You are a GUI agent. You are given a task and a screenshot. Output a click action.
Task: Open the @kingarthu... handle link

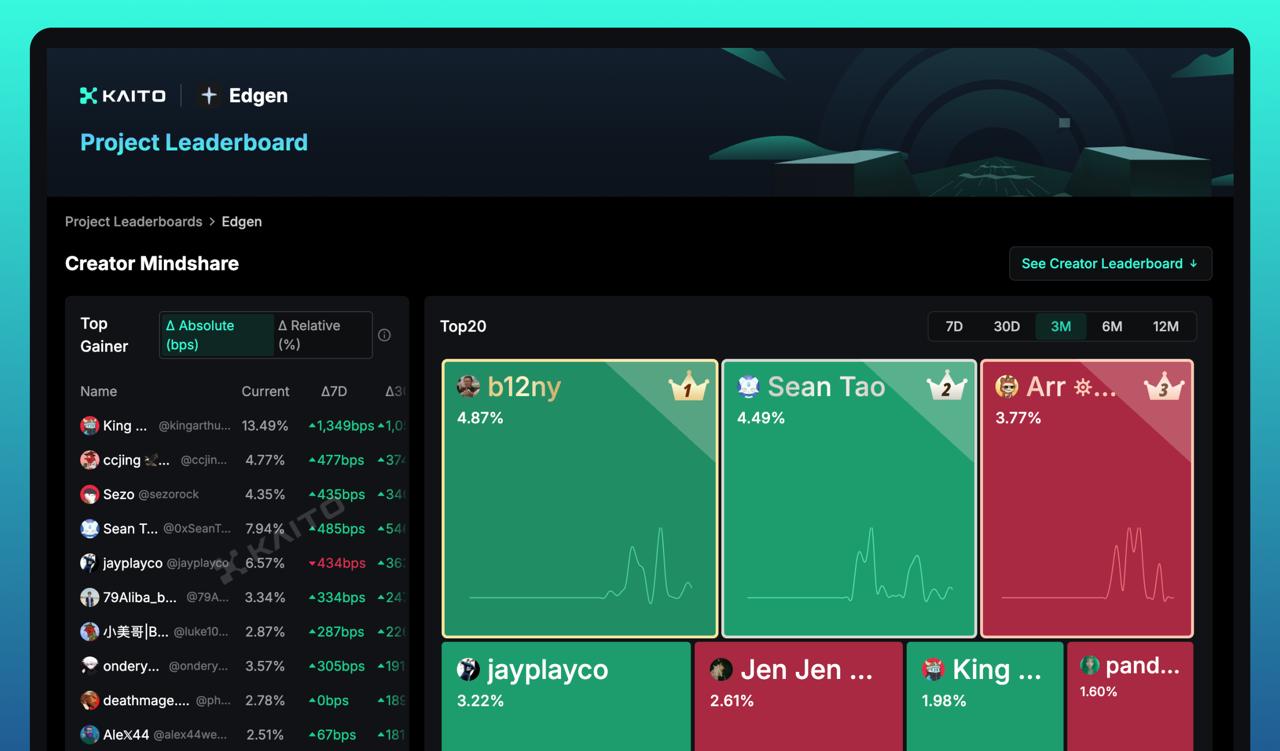(x=194, y=426)
